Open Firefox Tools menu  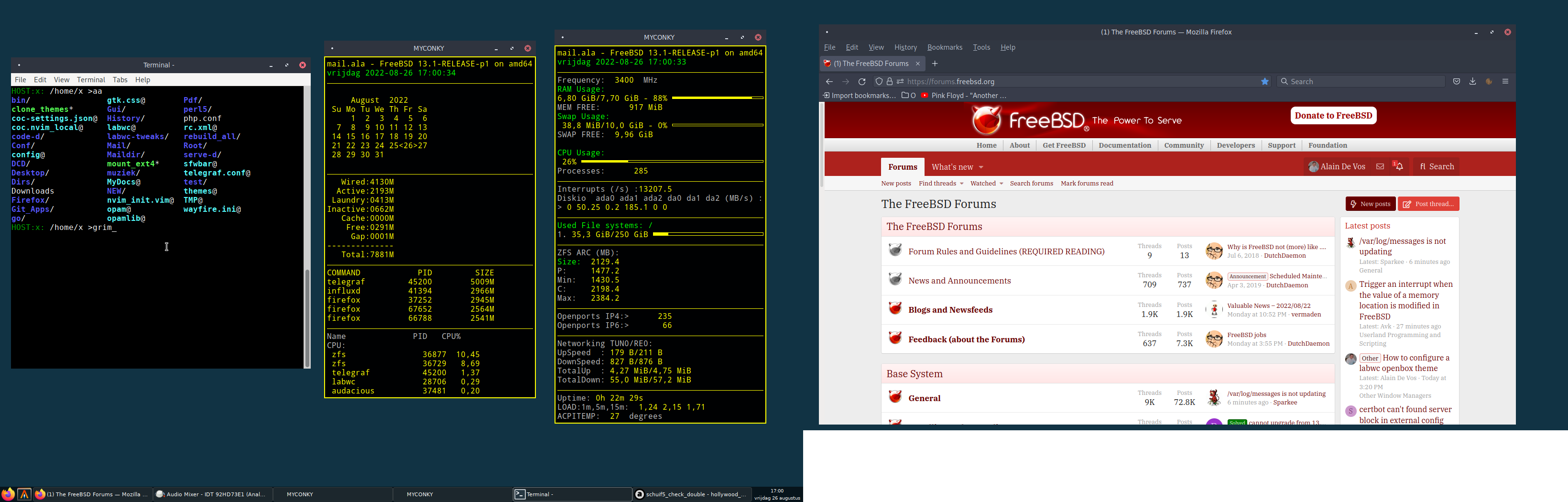981,47
